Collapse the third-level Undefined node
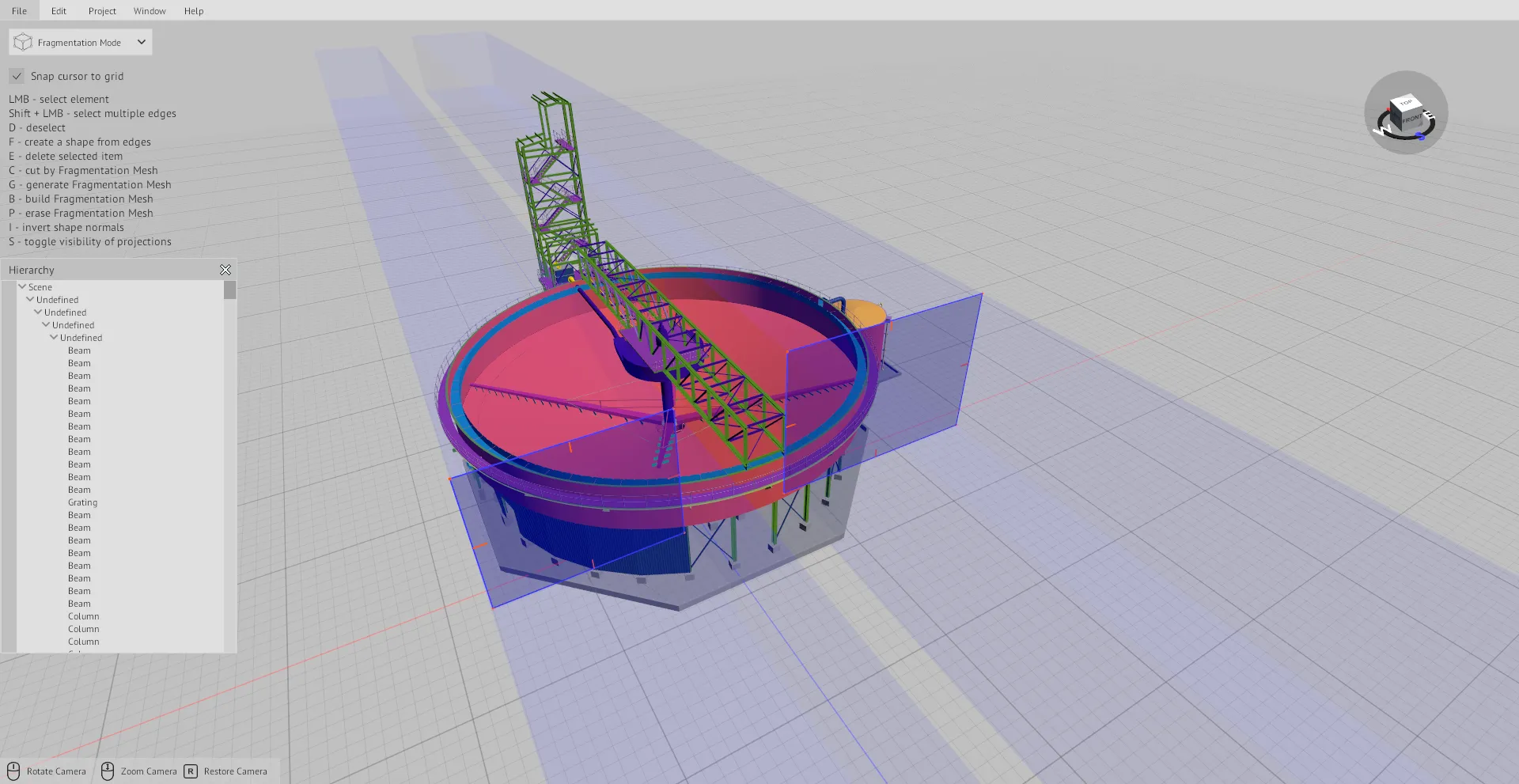1519x784 pixels. [x=47, y=324]
